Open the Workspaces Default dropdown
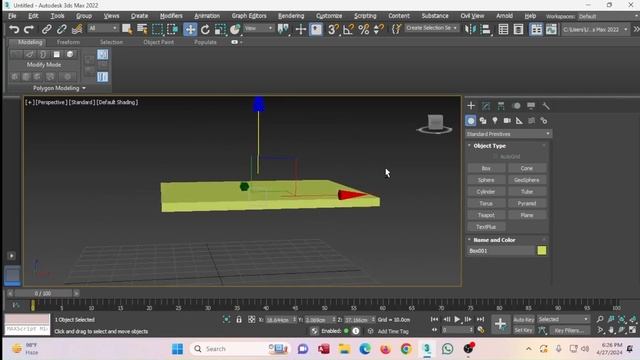Viewport: 640px width, 360px height. [x=608, y=16]
